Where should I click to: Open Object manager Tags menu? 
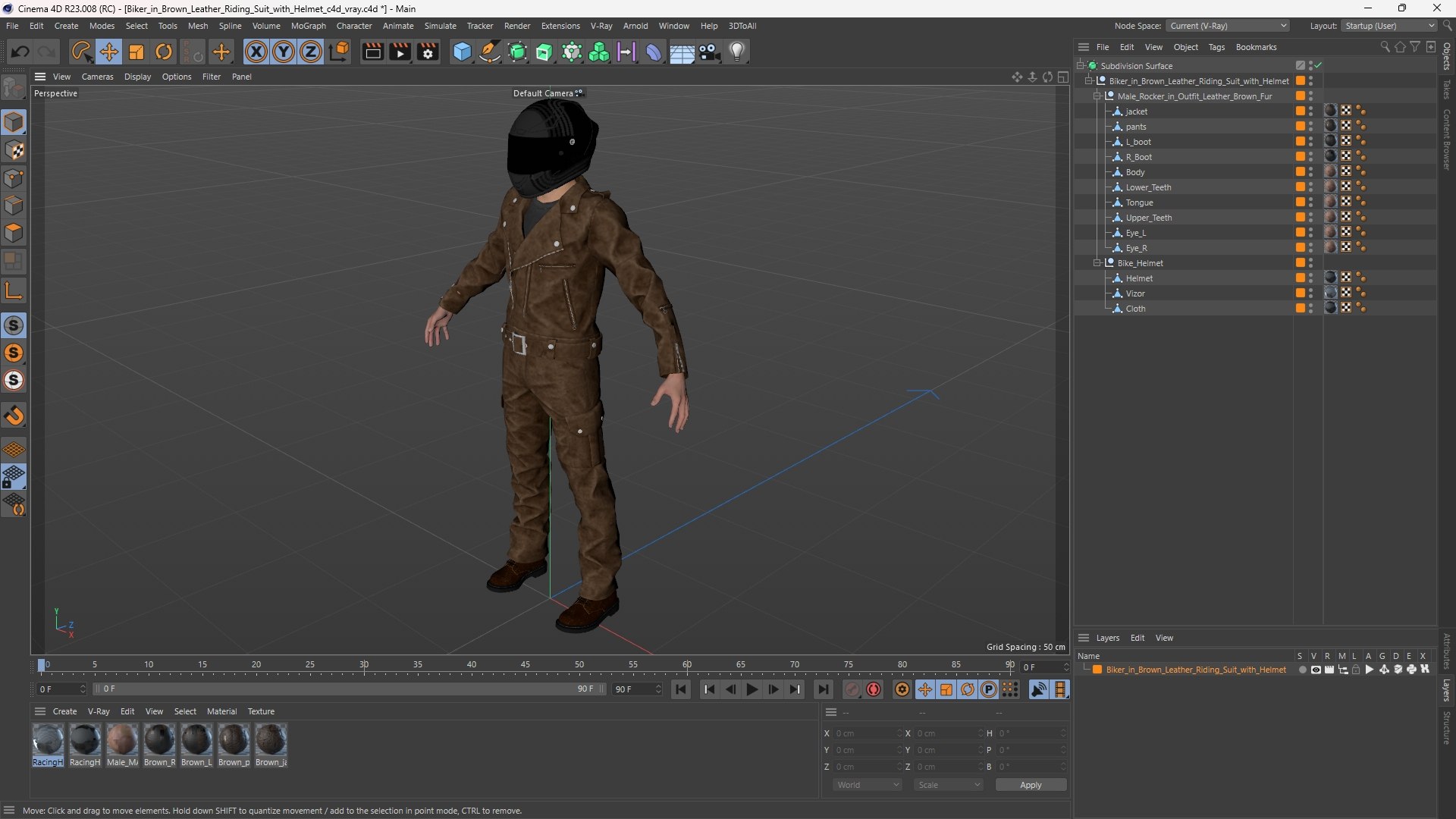(x=1216, y=47)
